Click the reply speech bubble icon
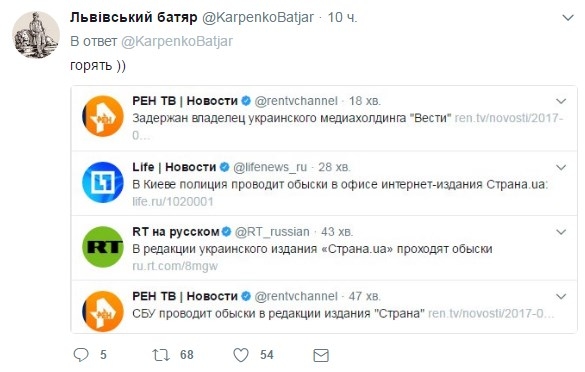 (x=81, y=355)
